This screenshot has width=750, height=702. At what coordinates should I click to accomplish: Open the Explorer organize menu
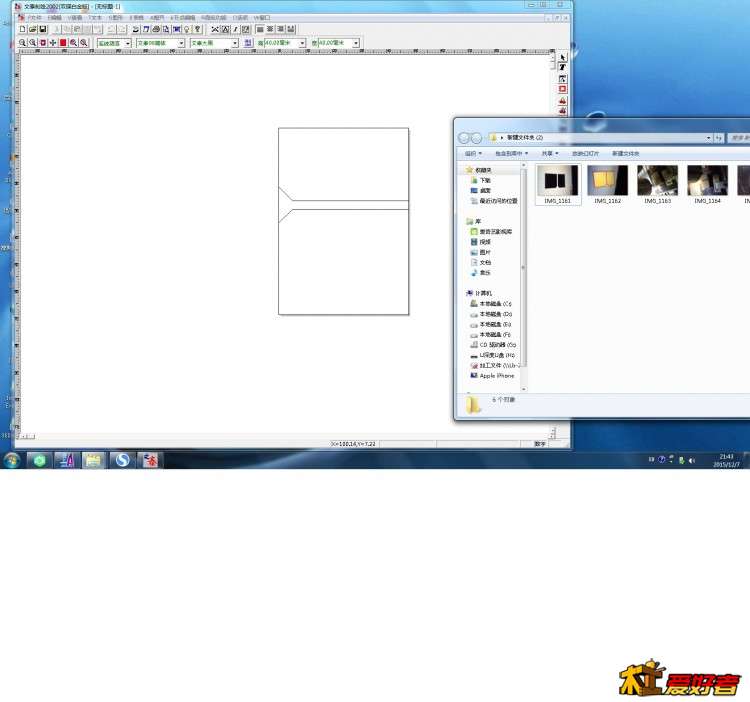click(472, 153)
